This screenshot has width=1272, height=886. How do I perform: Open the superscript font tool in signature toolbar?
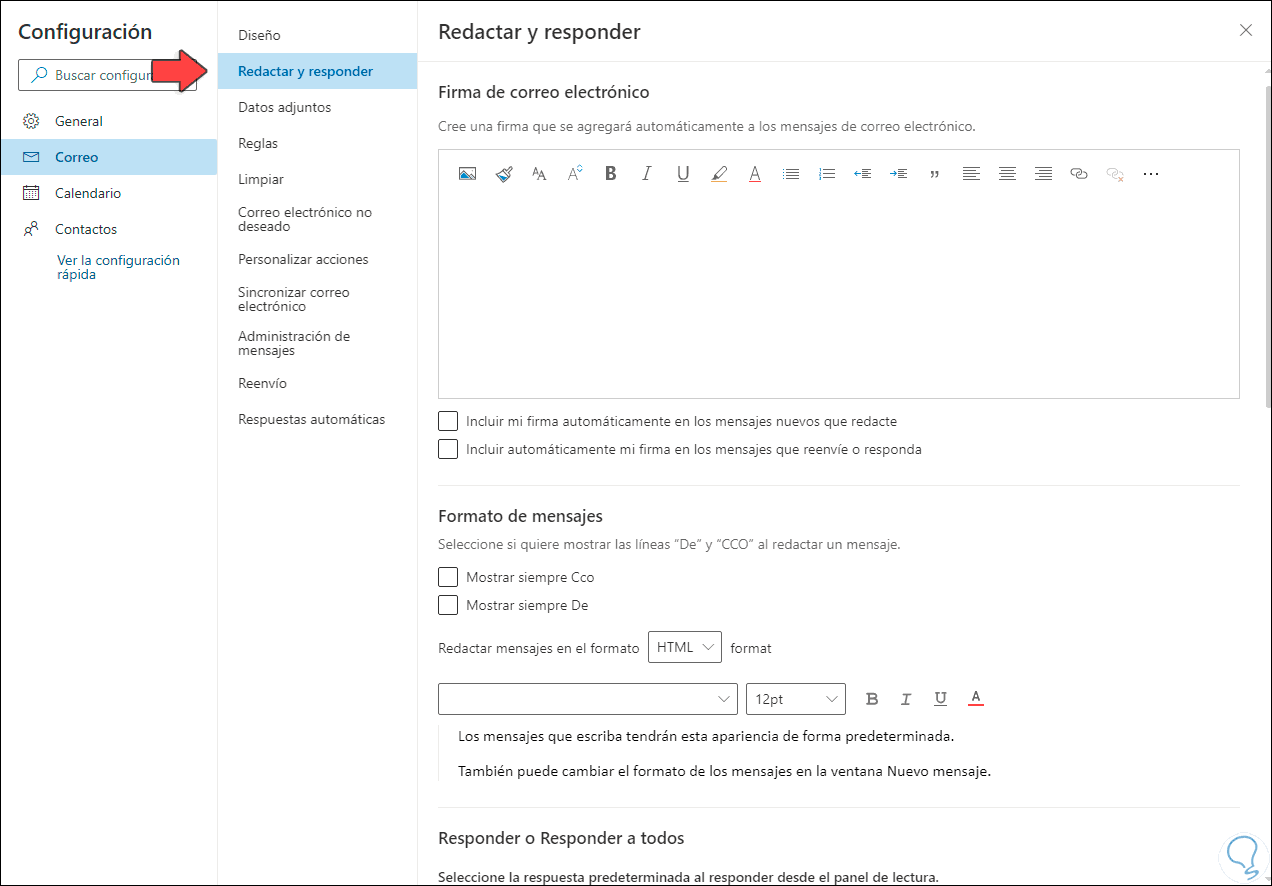[x=575, y=174]
